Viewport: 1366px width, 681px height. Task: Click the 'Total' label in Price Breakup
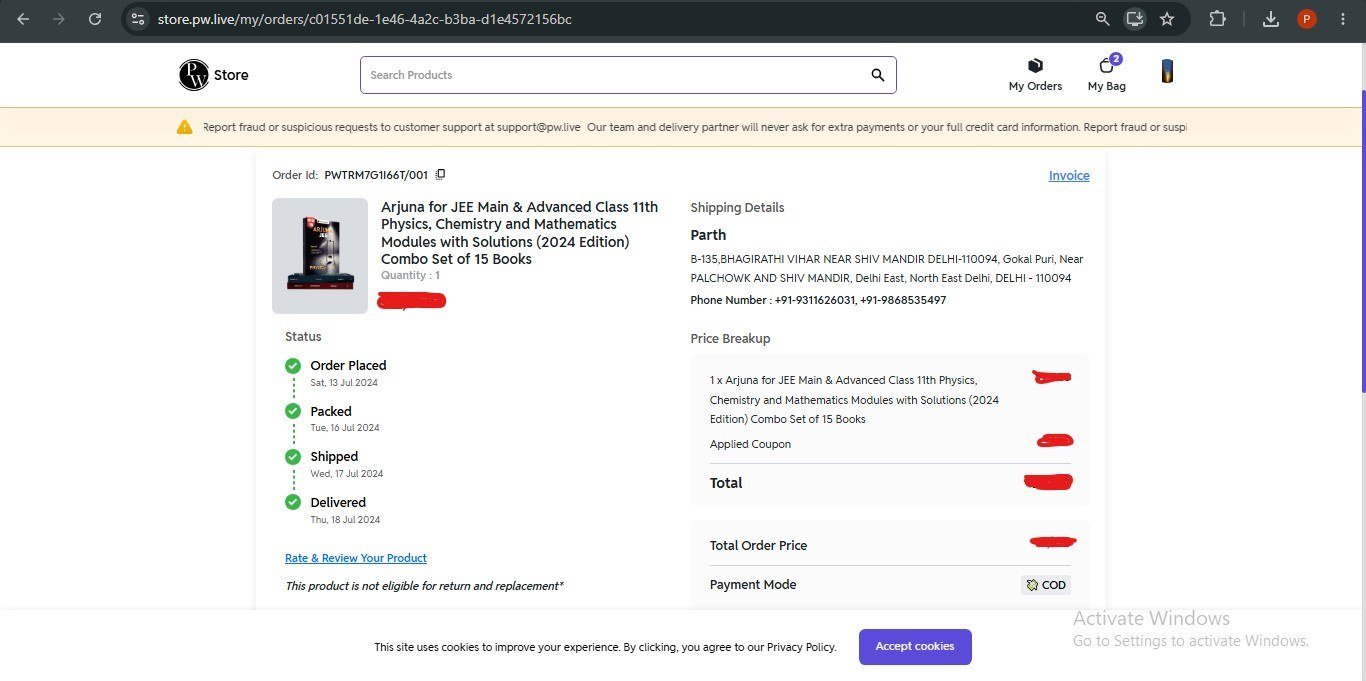coord(726,483)
